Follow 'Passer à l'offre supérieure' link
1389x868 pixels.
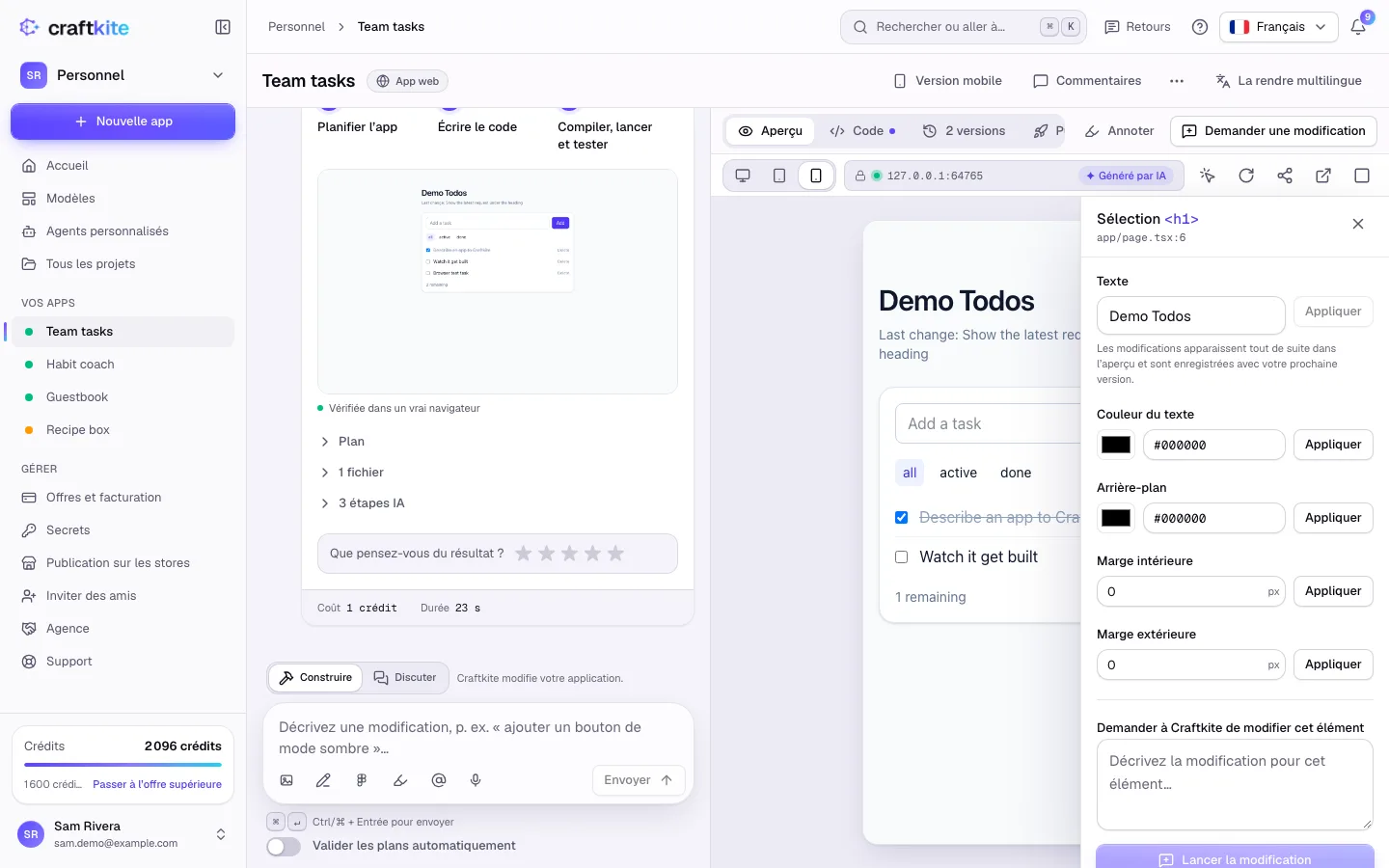(x=157, y=785)
